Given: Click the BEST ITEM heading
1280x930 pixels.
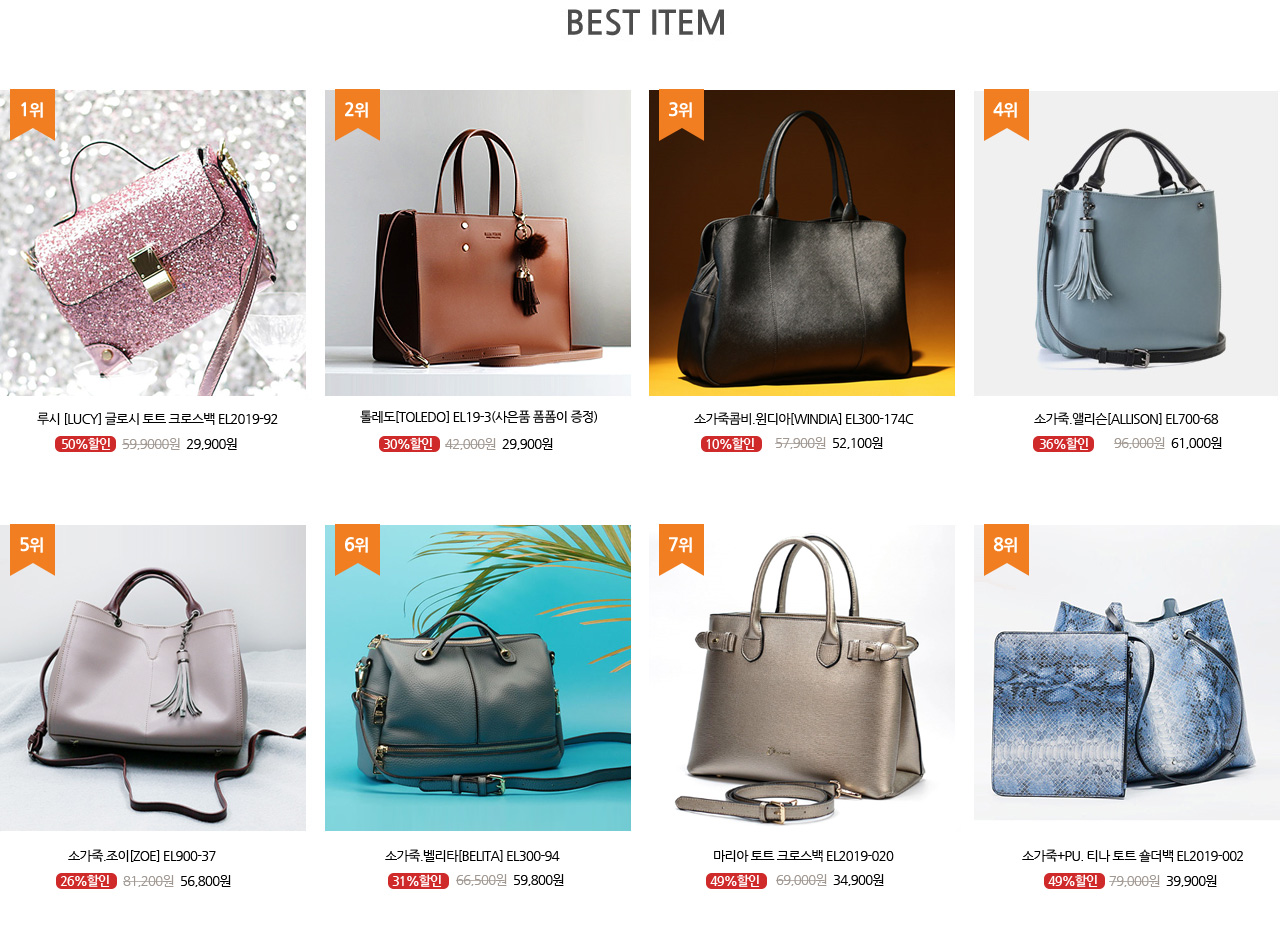Looking at the screenshot, I should coord(646,23).
